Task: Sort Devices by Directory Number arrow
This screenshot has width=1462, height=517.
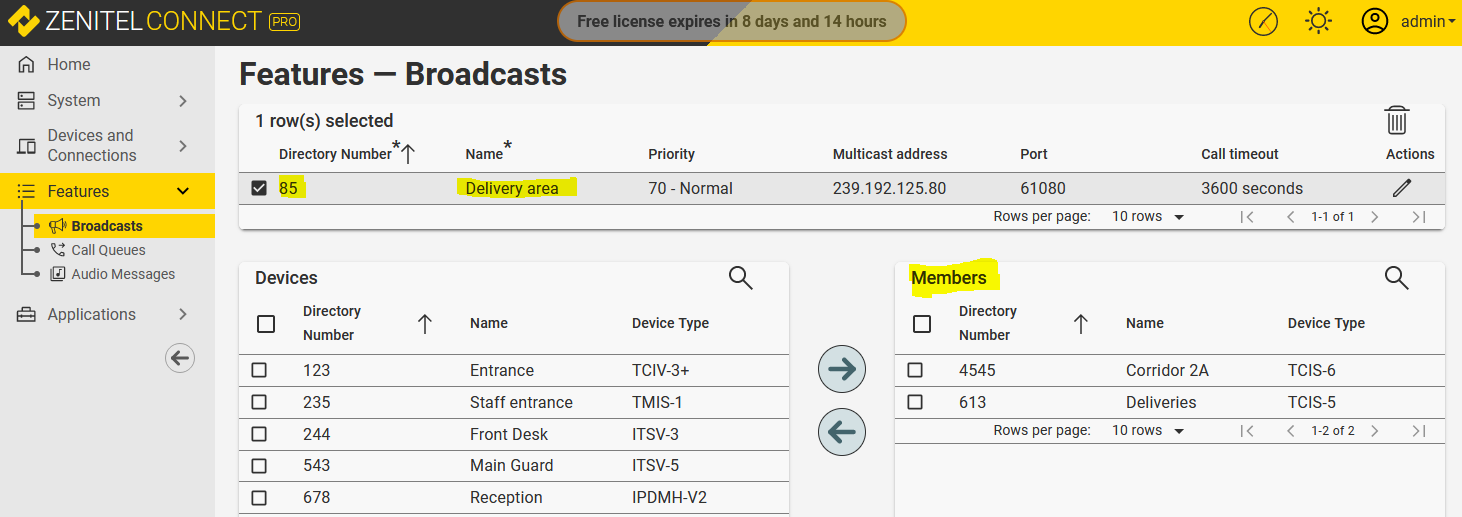Action: [x=425, y=324]
